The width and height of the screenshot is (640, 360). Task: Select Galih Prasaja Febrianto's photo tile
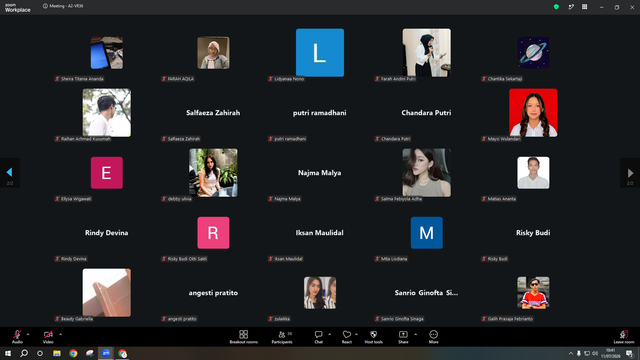click(533, 293)
